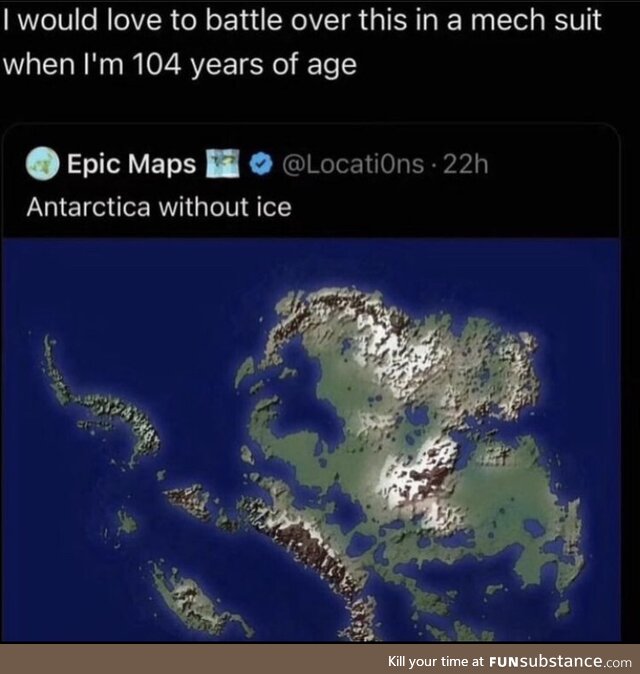Click the open ocean in map's top-left

pos(120,290)
